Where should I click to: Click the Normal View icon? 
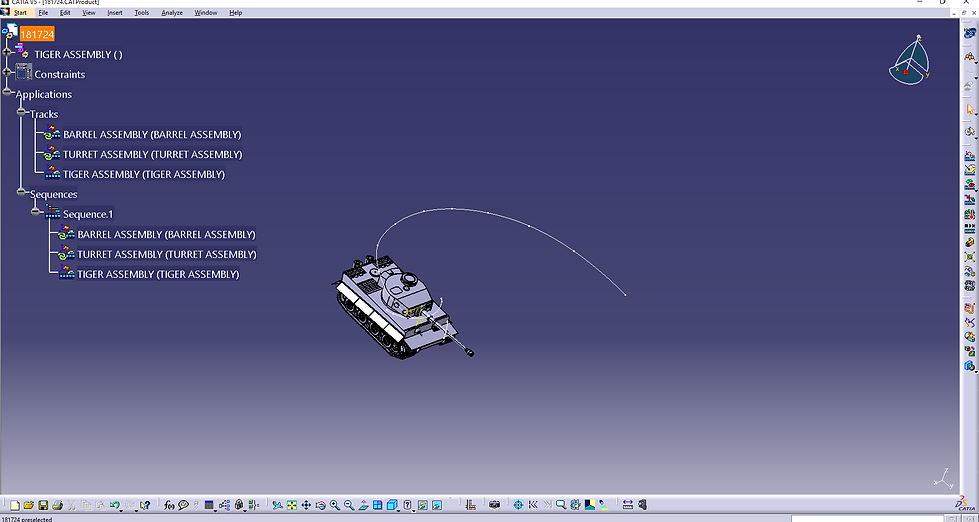pos(363,505)
